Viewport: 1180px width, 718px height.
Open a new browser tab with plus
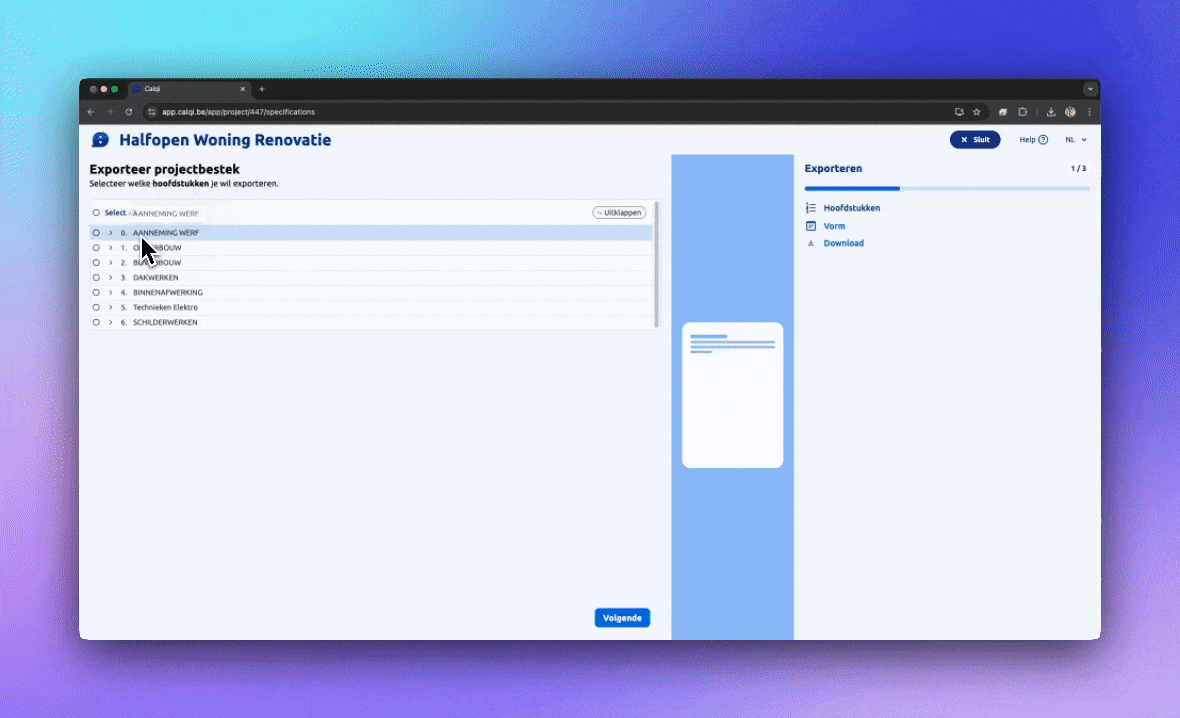(262, 89)
